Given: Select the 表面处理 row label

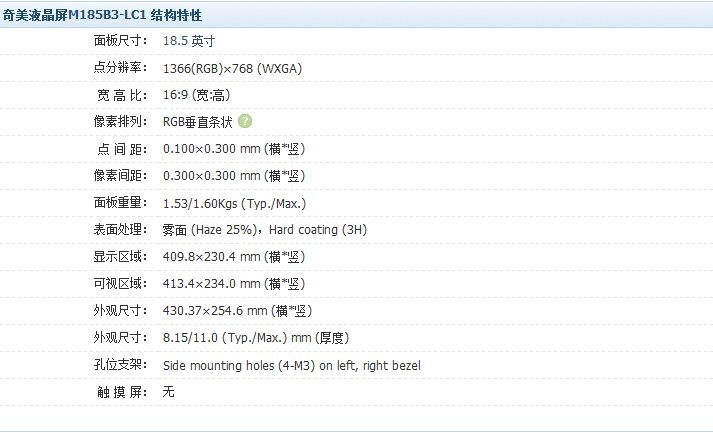Looking at the screenshot, I should pyautogui.click(x=120, y=230).
